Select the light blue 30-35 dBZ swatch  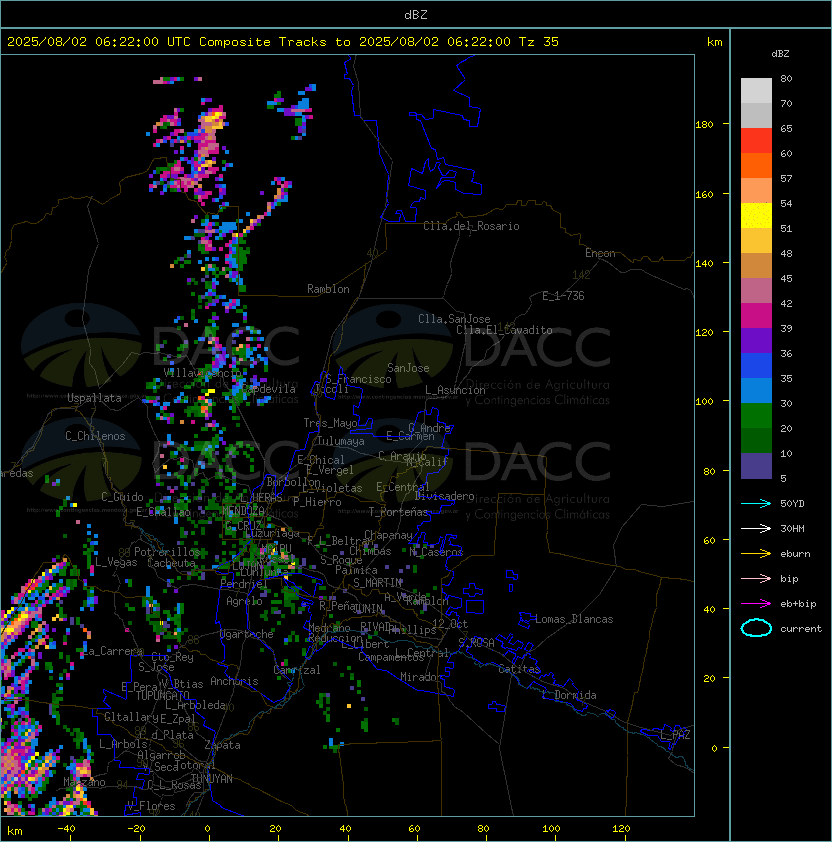point(756,391)
